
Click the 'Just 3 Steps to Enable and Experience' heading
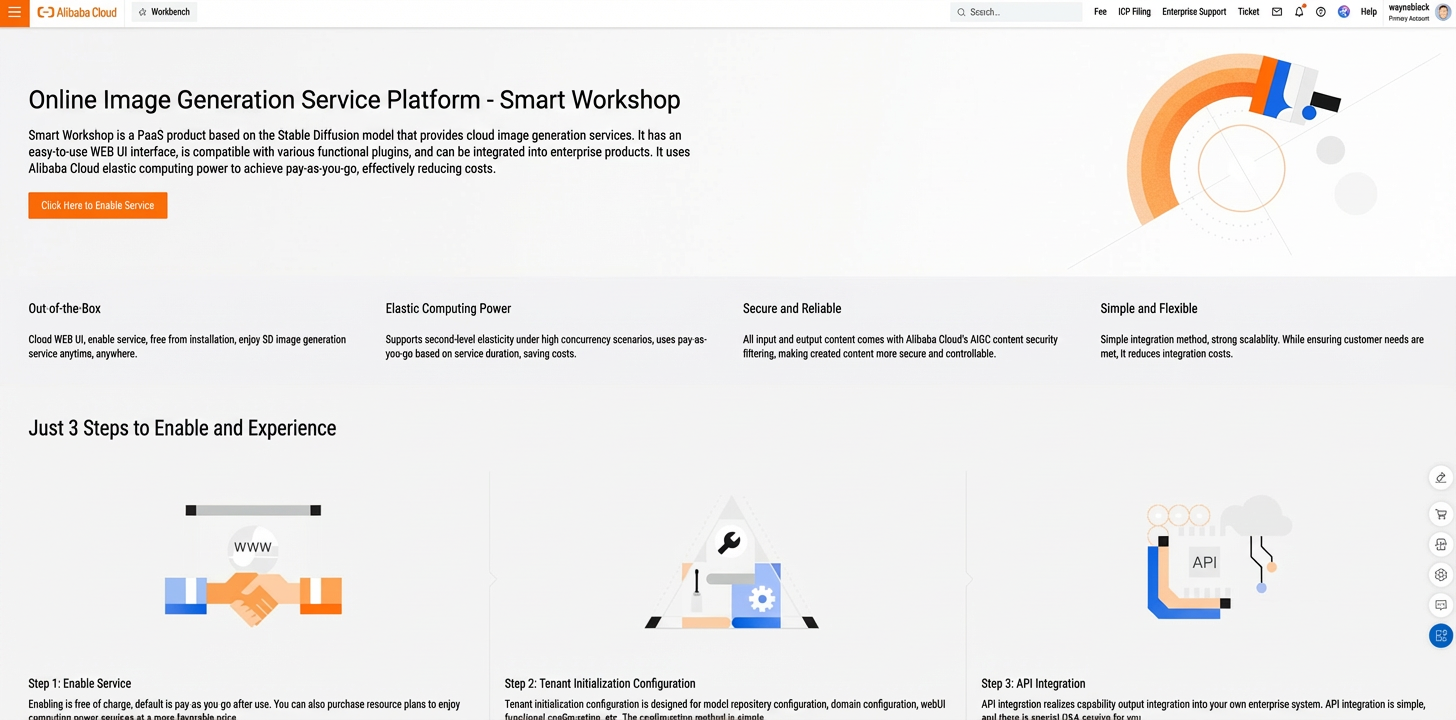click(x=182, y=428)
